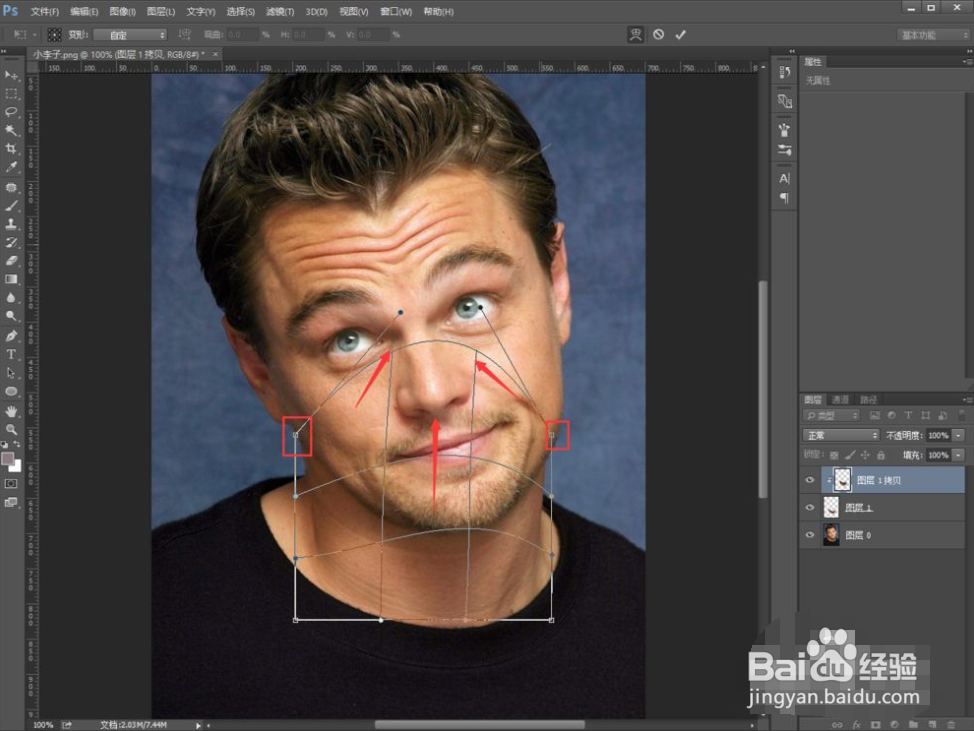Switch between free transform and warp modes
The image size is (974, 731).
pos(635,35)
